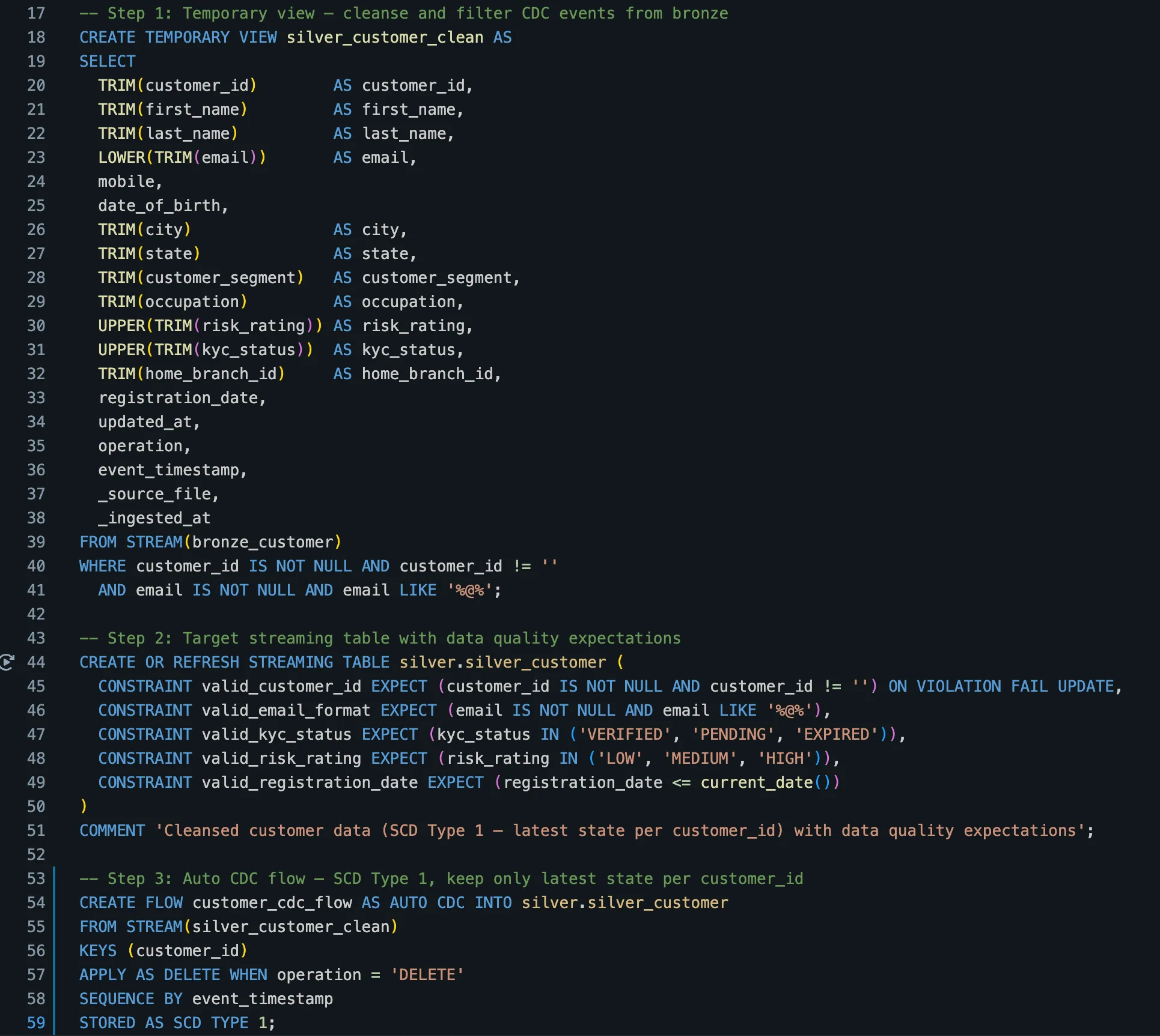The image size is (1160, 1036).
Task: Click '_source_file,' on line 37
Action: (159, 494)
